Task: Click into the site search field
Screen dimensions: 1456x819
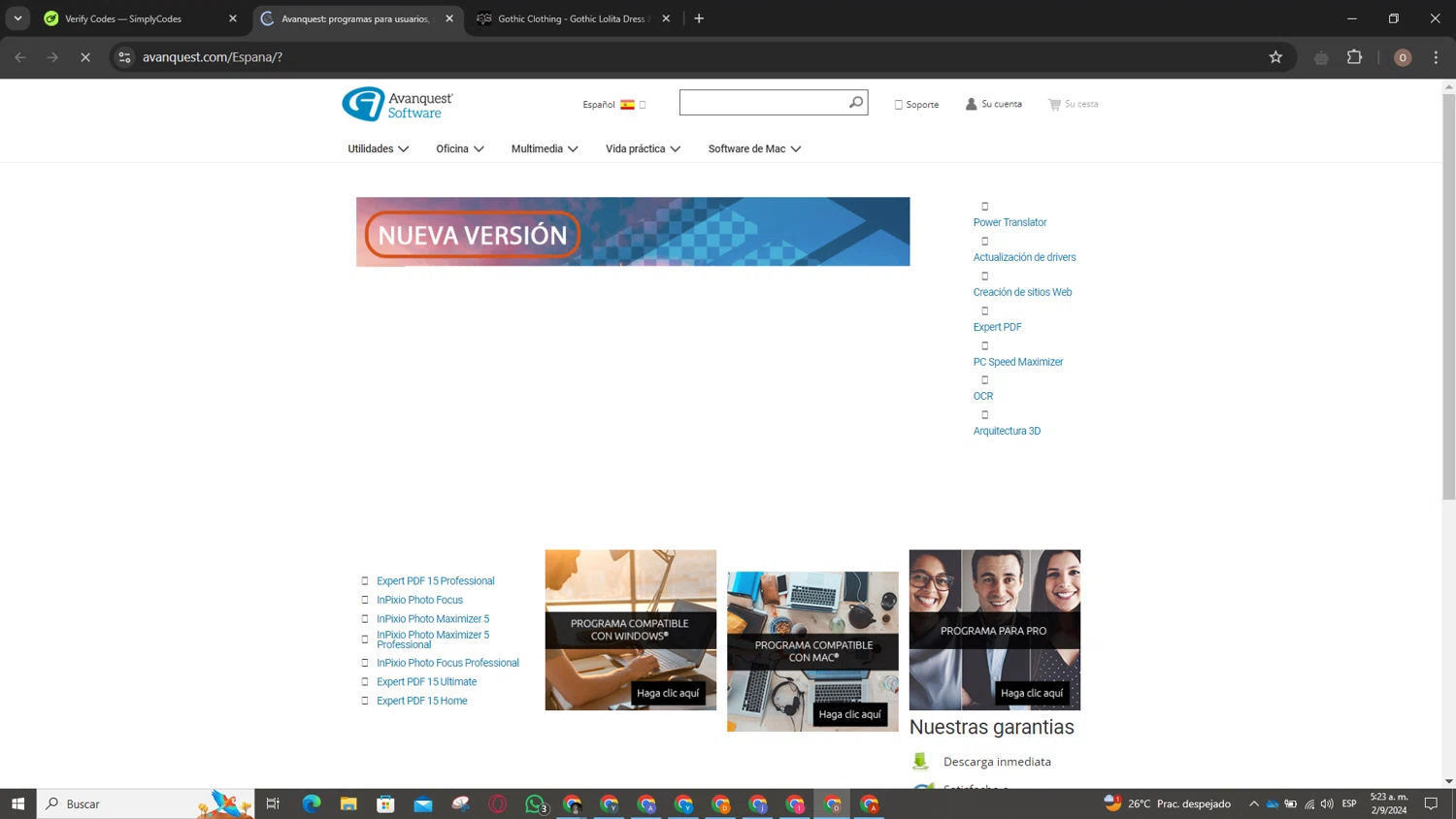Action: pos(763,103)
